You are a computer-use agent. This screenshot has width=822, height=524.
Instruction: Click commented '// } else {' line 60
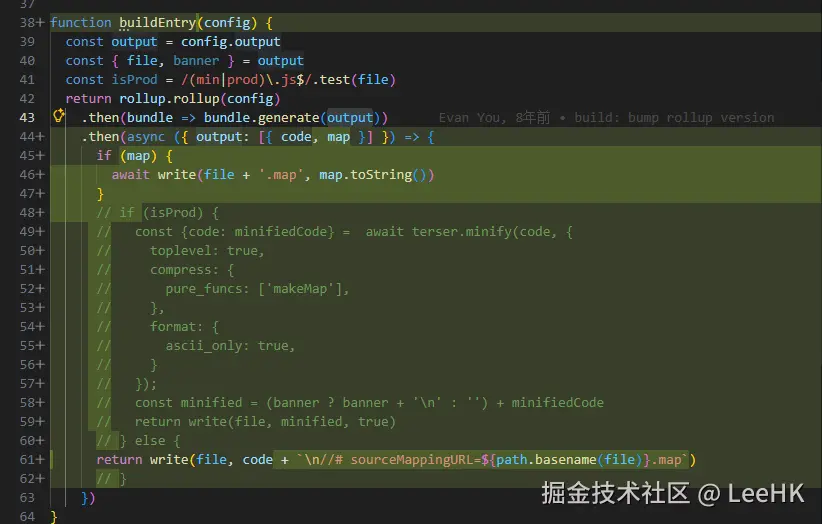(138, 441)
